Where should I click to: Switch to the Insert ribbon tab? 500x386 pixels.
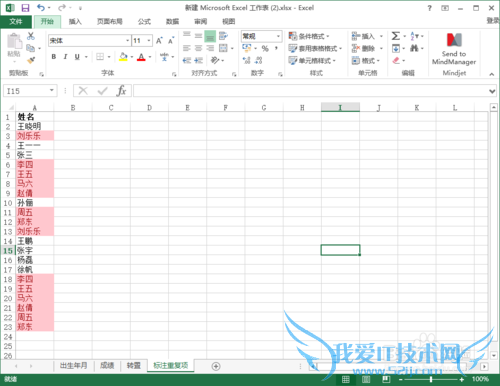(x=75, y=22)
